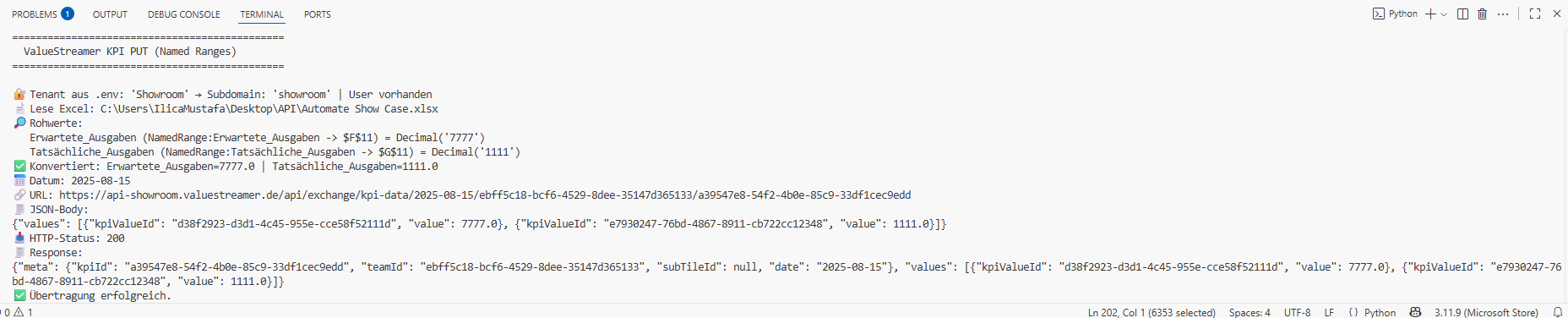
Task: Select Python language mode in status bar
Action: 1372,313
